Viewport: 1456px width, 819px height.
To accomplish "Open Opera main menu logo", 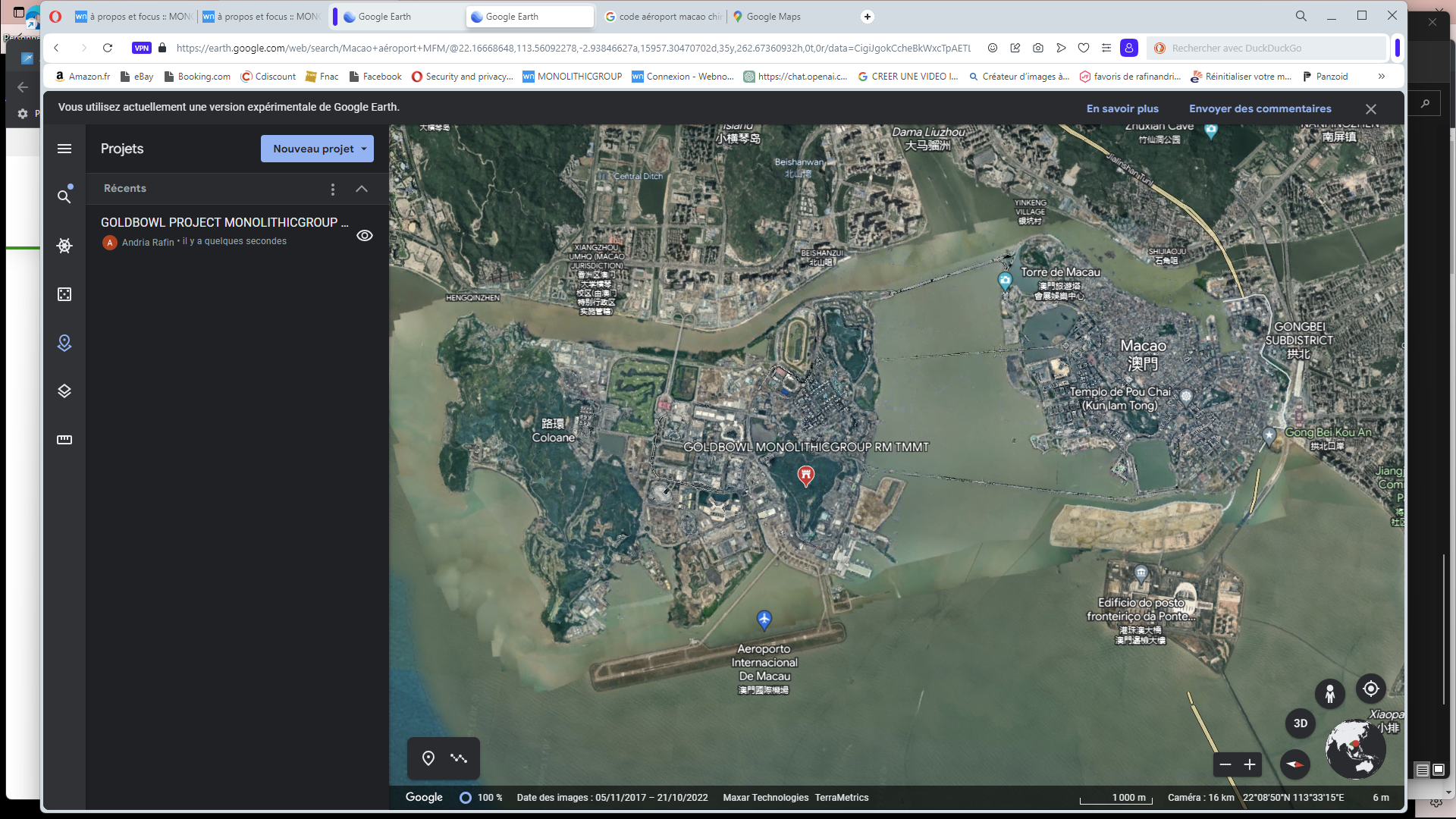I will click(x=55, y=17).
